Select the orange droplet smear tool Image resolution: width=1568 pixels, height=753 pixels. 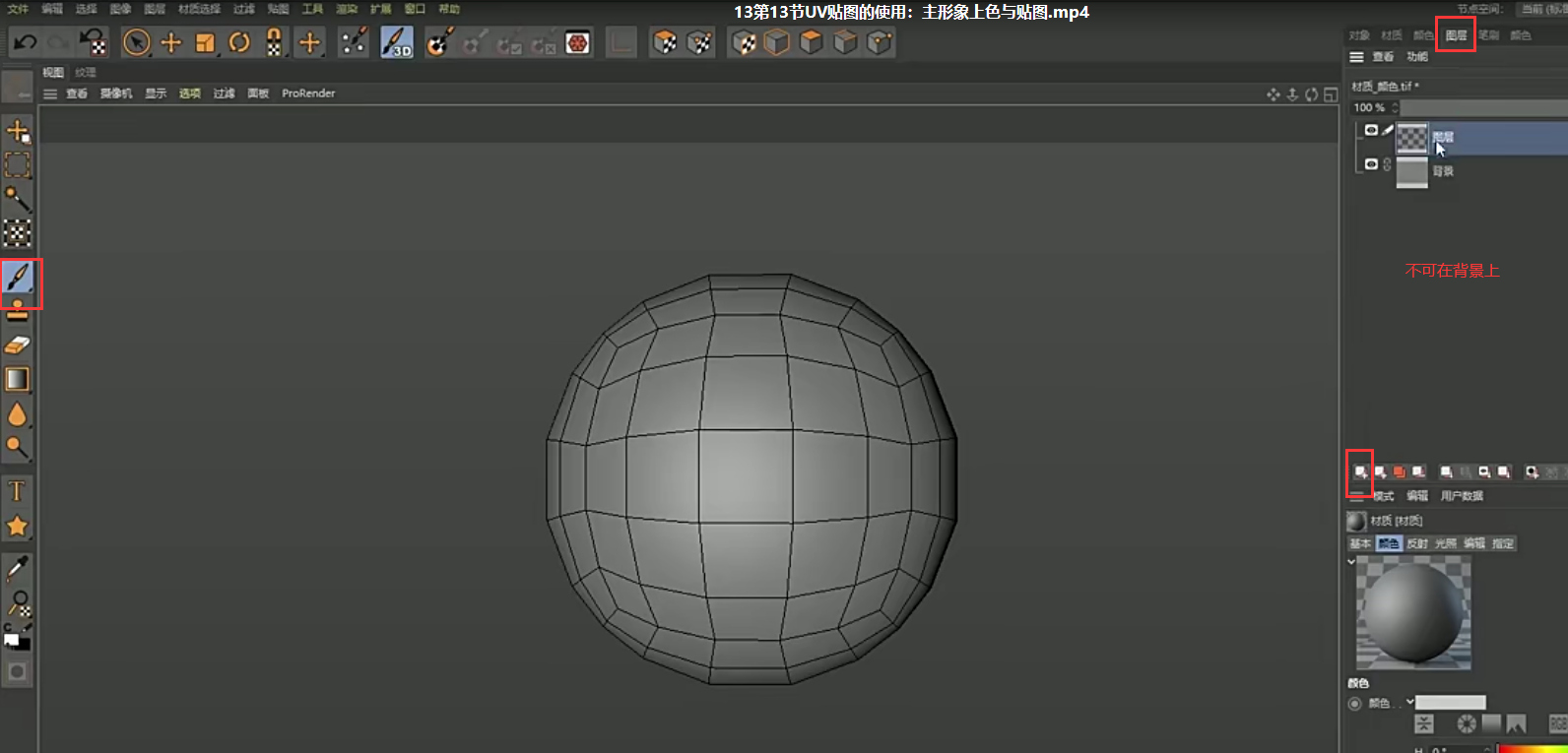click(x=18, y=414)
